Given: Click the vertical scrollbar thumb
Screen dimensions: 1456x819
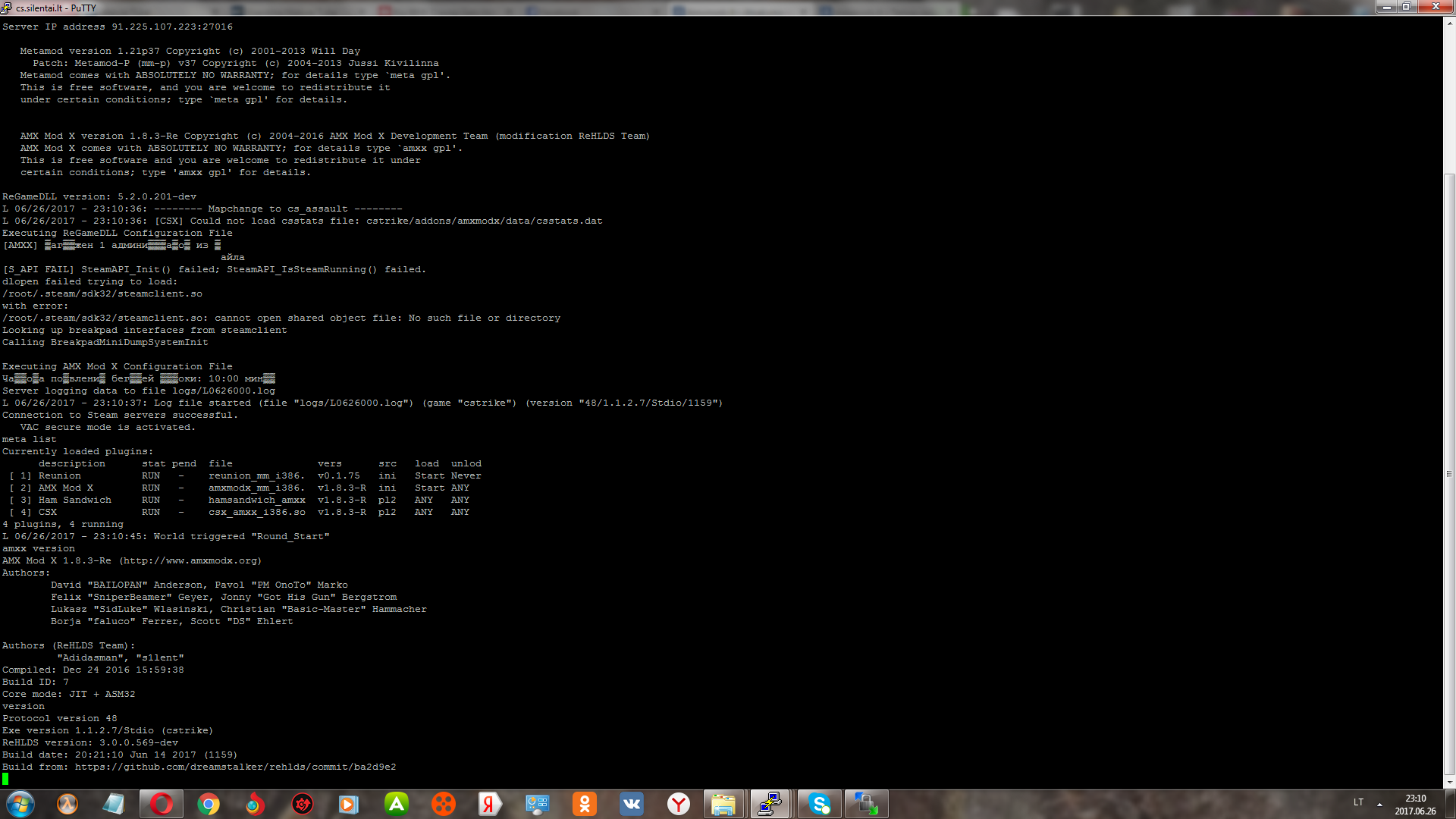Looking at the screenshot, I should click(x=1450, y=474).
